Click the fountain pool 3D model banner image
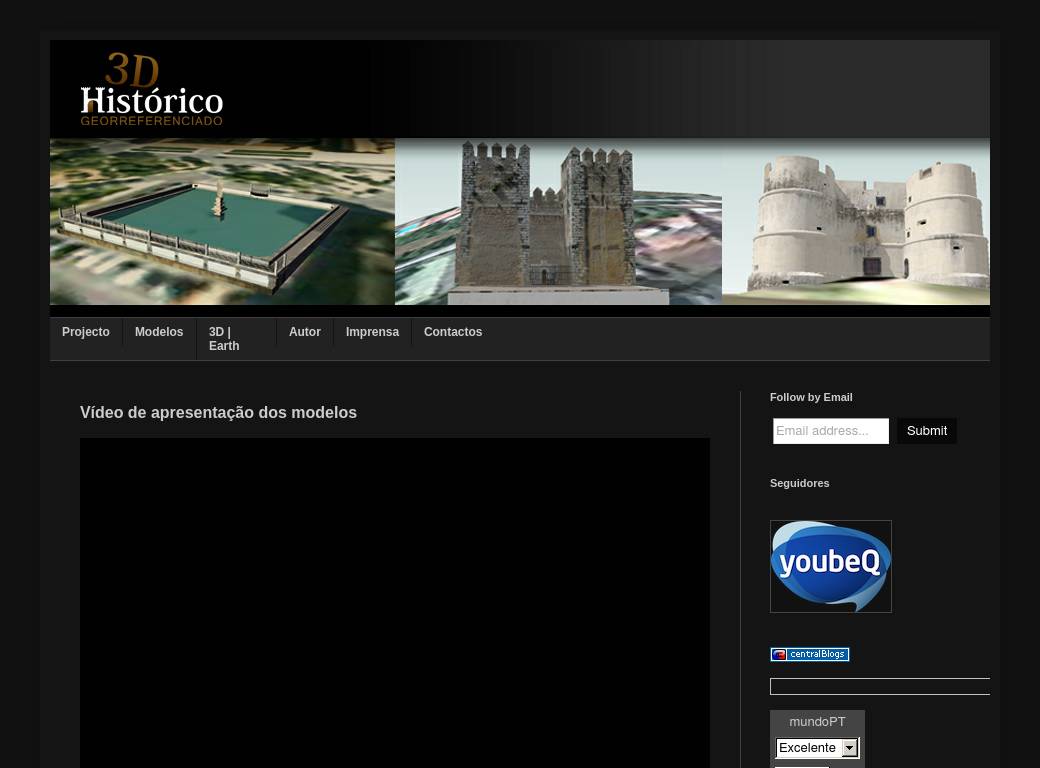This screenshot has height=768, width=1040. tap(222, 222)
